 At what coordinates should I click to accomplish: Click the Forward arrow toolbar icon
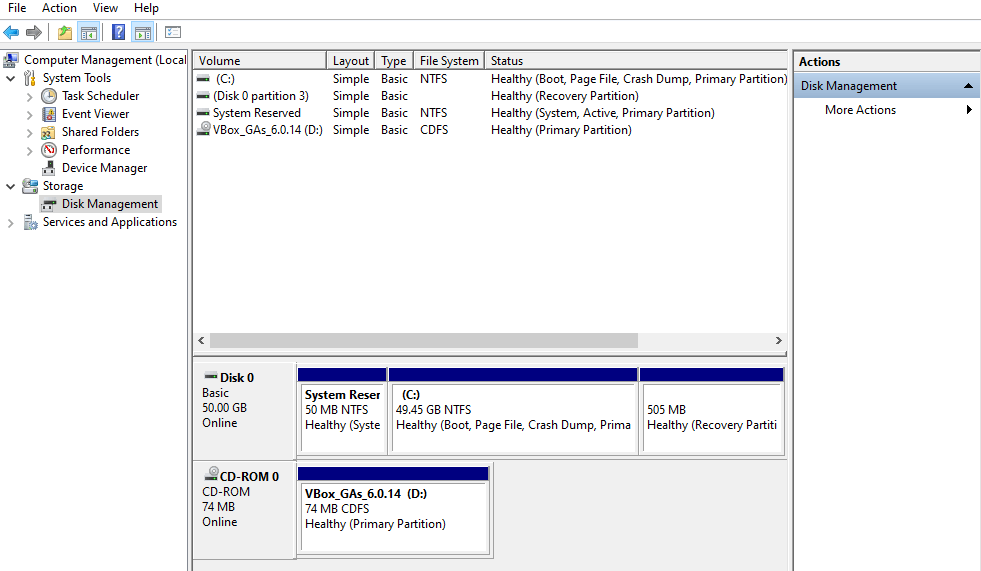[x=34, y=33]
